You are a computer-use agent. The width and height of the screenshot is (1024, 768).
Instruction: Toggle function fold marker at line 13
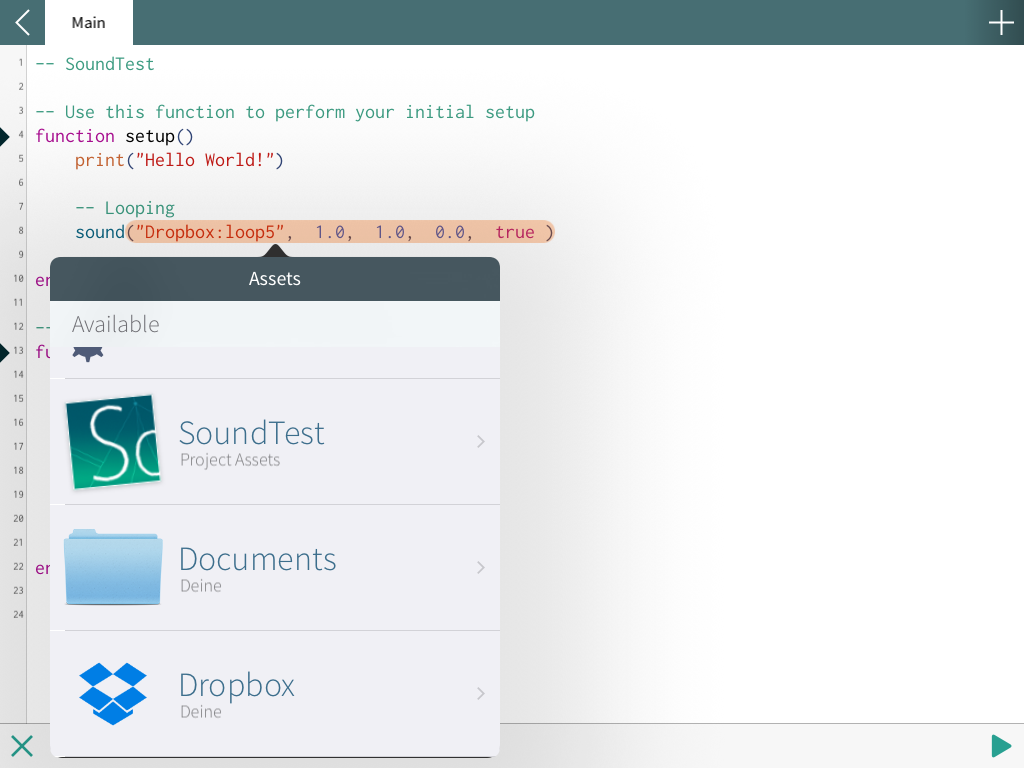pyautogui.click(x=5, y=352)
